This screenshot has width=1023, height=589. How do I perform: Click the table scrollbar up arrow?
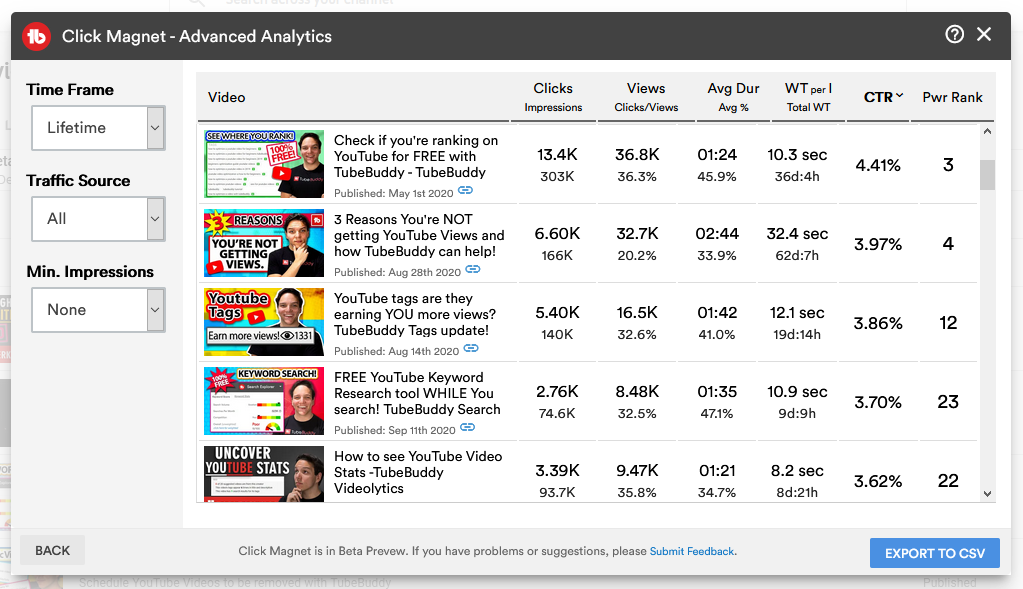987,131
